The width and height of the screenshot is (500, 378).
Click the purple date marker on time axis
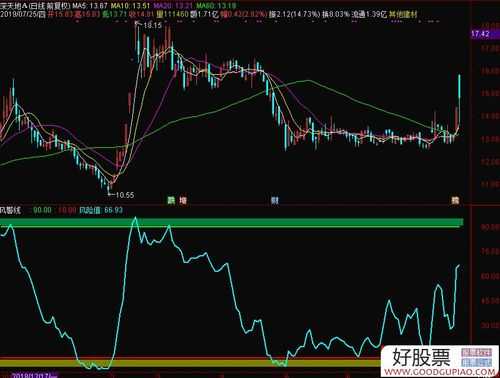click(x=35, y=375)
